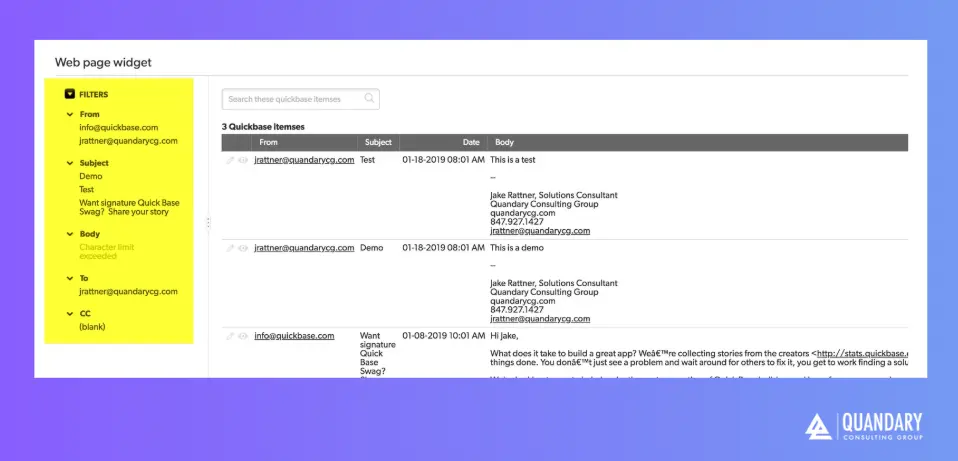The image size is (958, 461).
Task: Collapse the Body filter group
Action: tap(70, 234)
